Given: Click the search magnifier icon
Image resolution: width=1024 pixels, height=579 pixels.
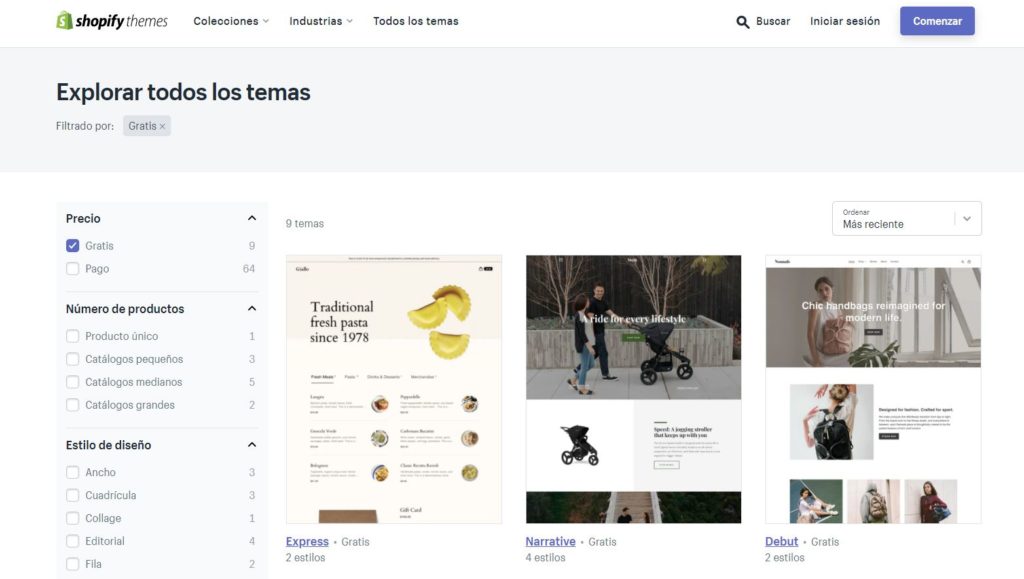Looking at the screenshot, I should tap(743, 22).
